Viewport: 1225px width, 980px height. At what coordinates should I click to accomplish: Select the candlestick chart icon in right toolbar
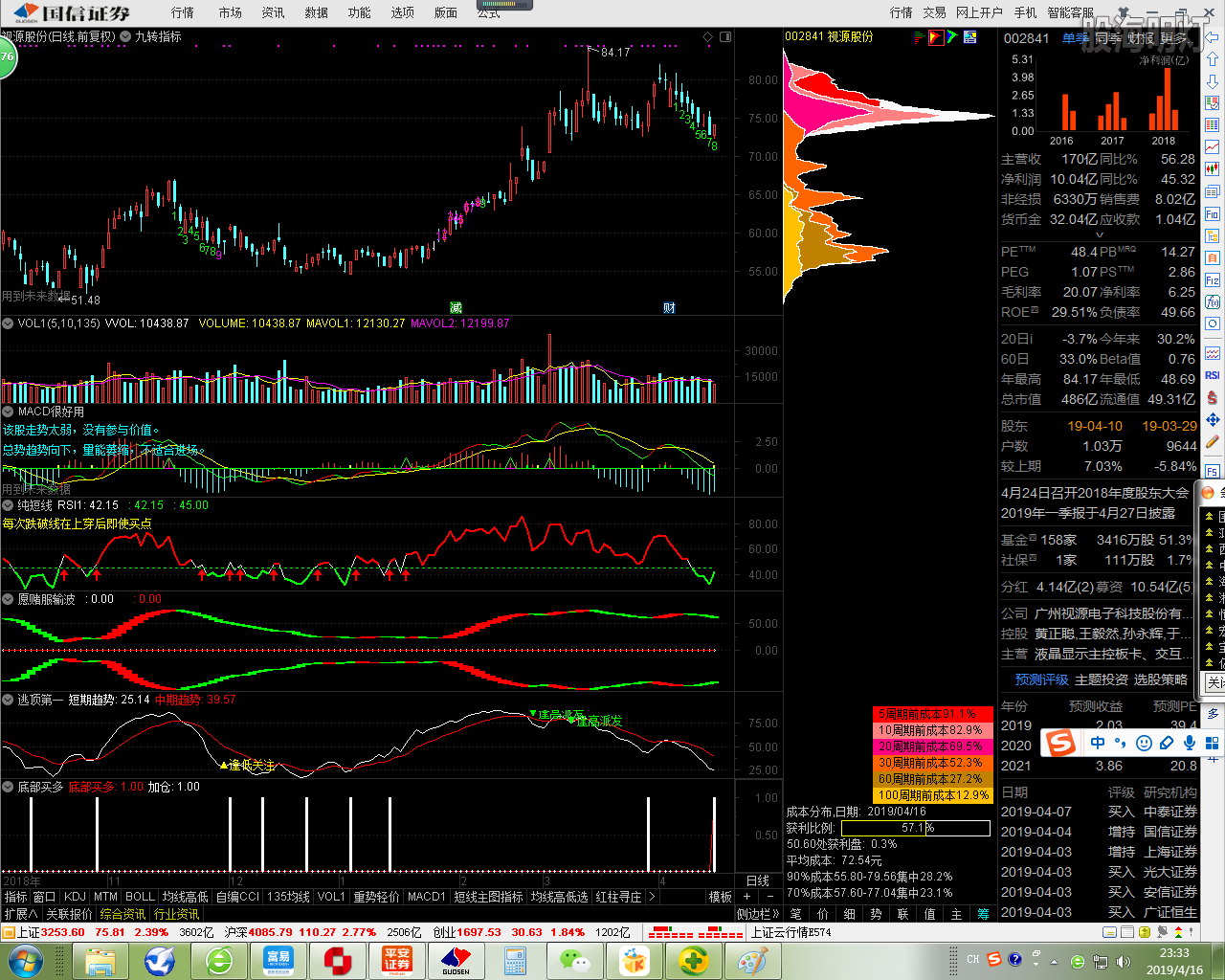pyautogui.click(x=1213, y=169)
